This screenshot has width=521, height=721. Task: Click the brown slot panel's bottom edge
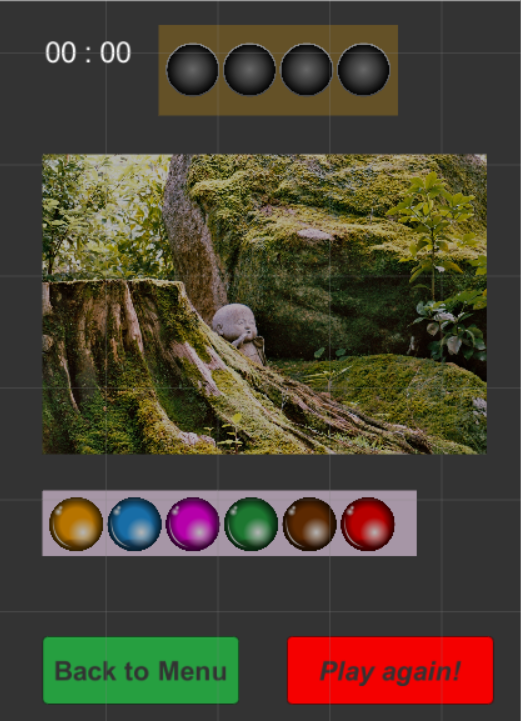click(278, 114)
